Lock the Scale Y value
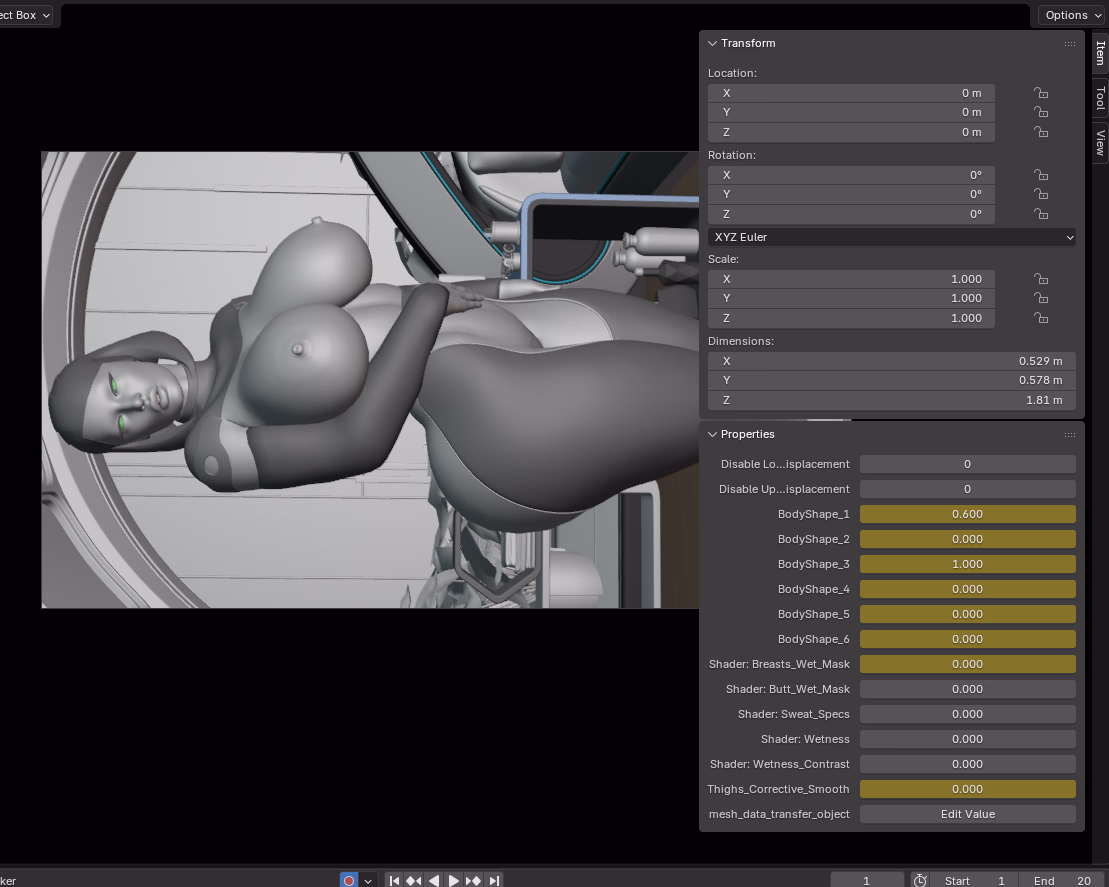The width and height of the screenshot is (1109, 887). tap(1041, 298)
